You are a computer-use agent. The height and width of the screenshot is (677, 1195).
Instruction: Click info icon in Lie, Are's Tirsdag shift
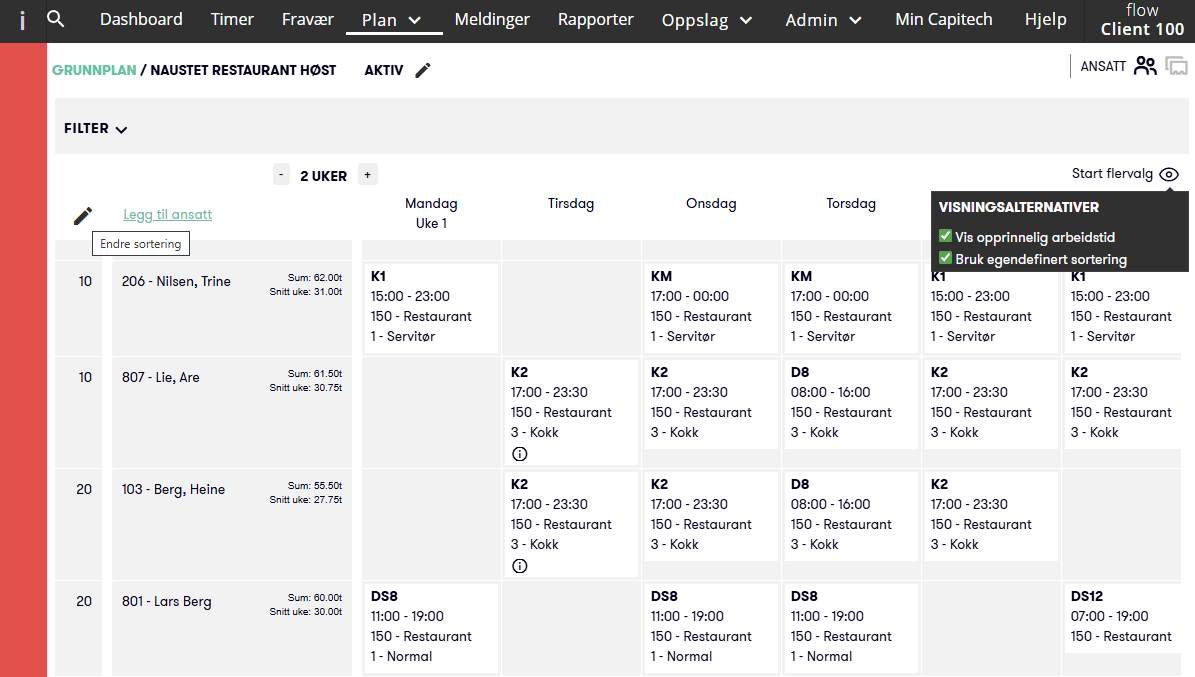coord(519,454)
